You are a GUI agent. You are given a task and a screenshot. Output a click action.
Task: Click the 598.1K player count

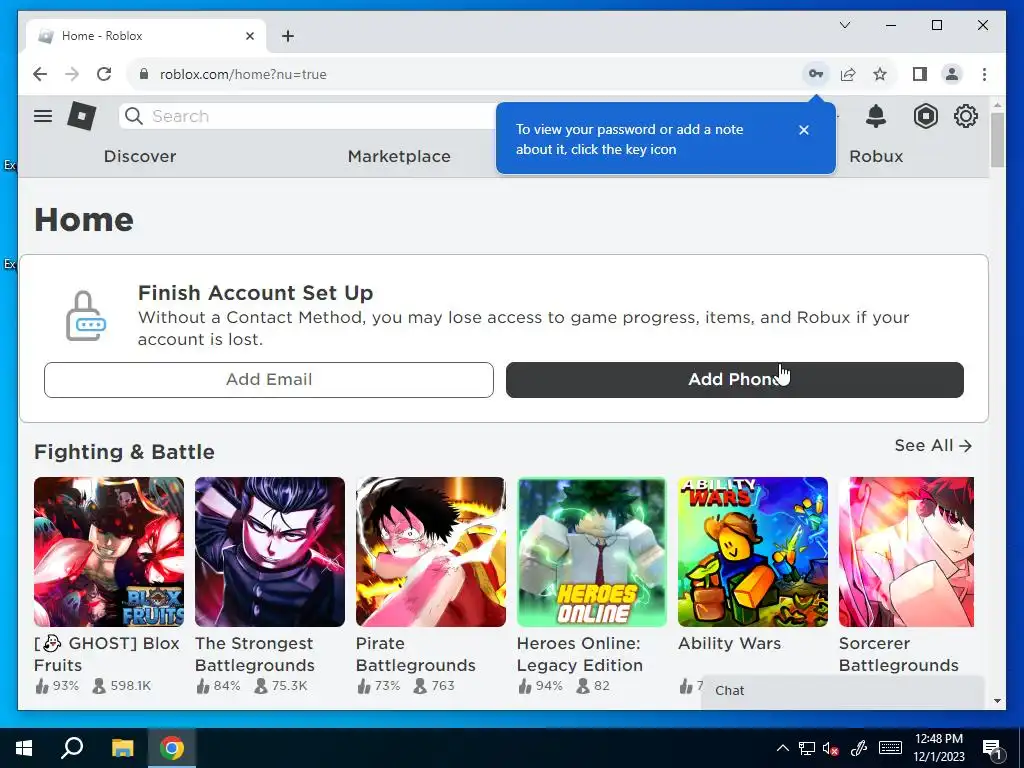122,686
